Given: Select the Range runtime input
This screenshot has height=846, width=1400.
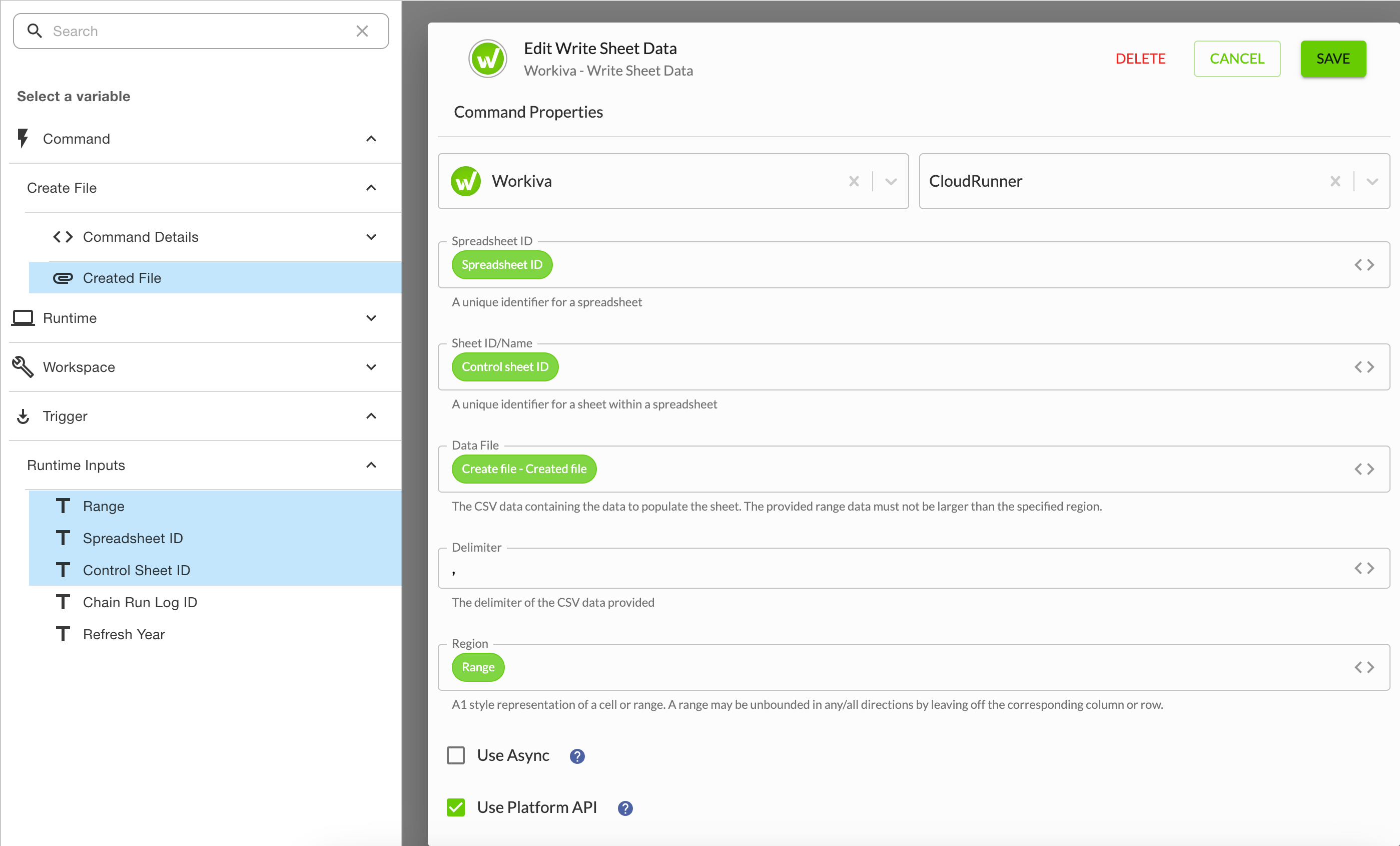Looking at the screenshot, I should [215, 506].
